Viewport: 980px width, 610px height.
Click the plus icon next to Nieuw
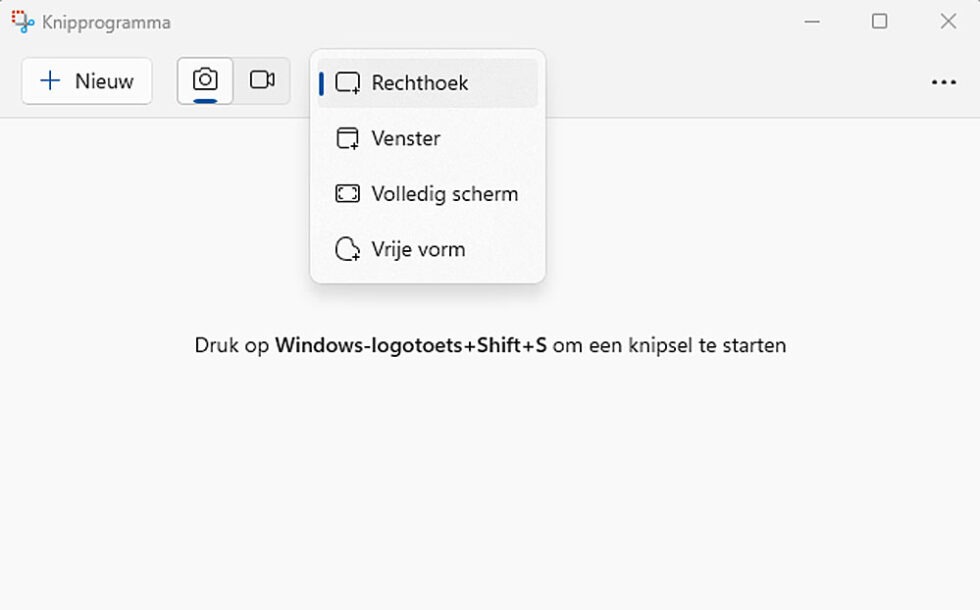48,81
